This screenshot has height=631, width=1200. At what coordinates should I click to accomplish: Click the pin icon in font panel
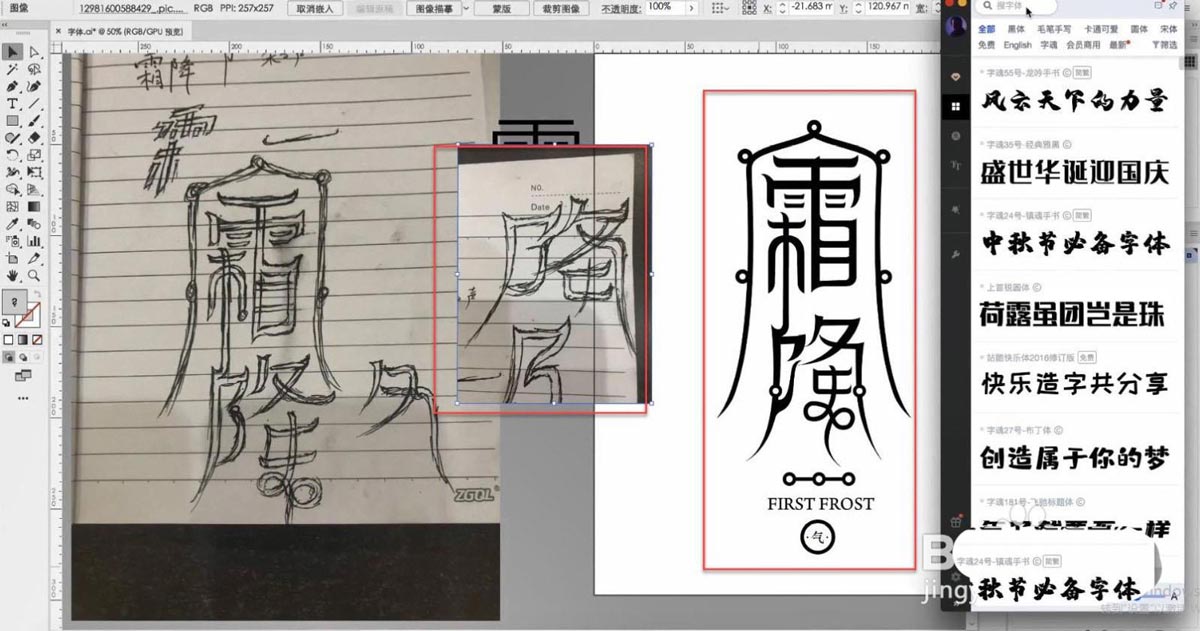pos(1171,6)
